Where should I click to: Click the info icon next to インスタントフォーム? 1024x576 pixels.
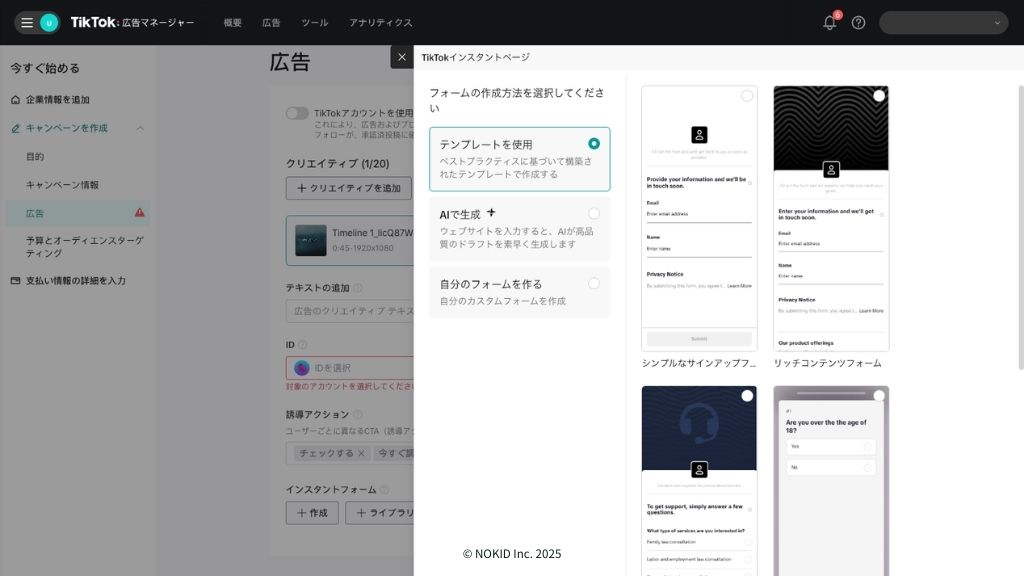click(x=385, y=490)
